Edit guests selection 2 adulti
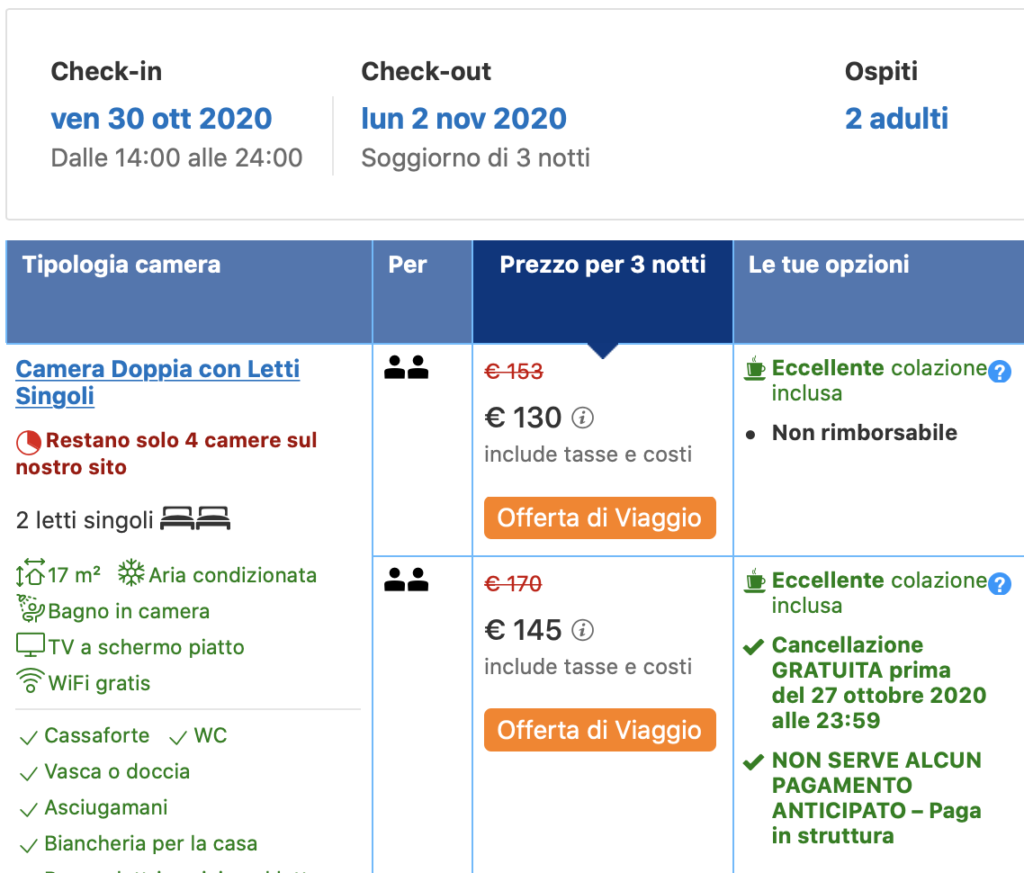The image size is (1024, 873). 896,119
